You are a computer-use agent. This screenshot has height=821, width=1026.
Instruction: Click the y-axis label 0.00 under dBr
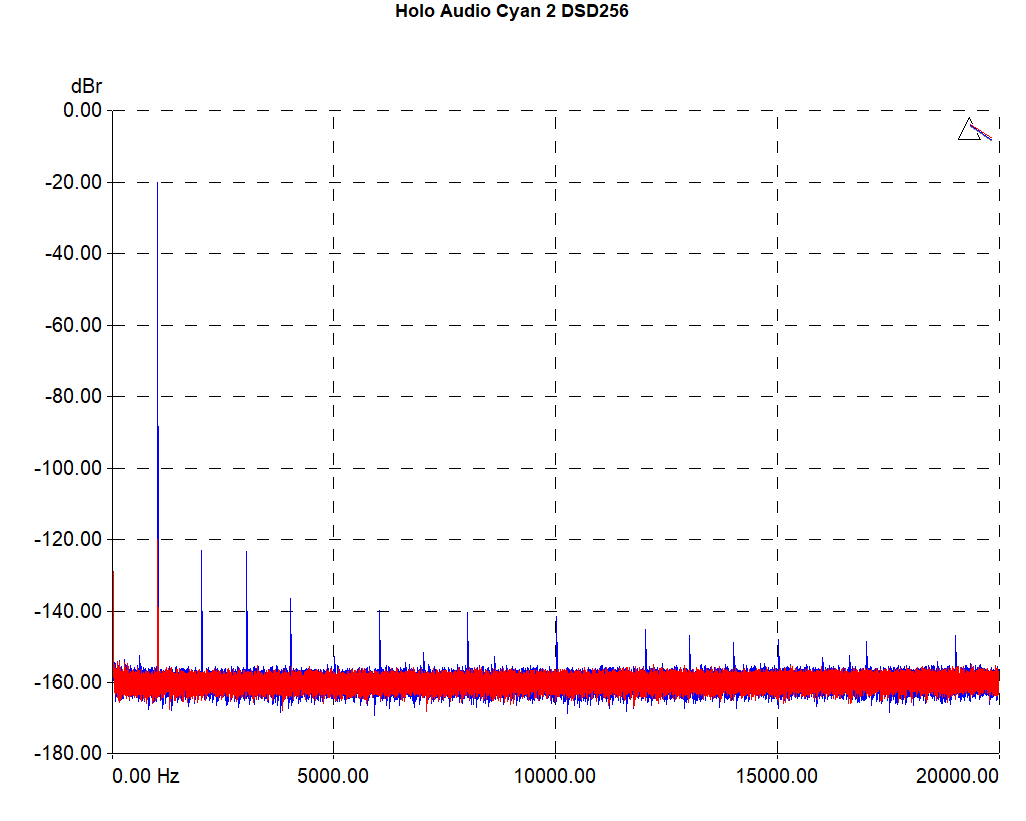[x=82, y=110]
